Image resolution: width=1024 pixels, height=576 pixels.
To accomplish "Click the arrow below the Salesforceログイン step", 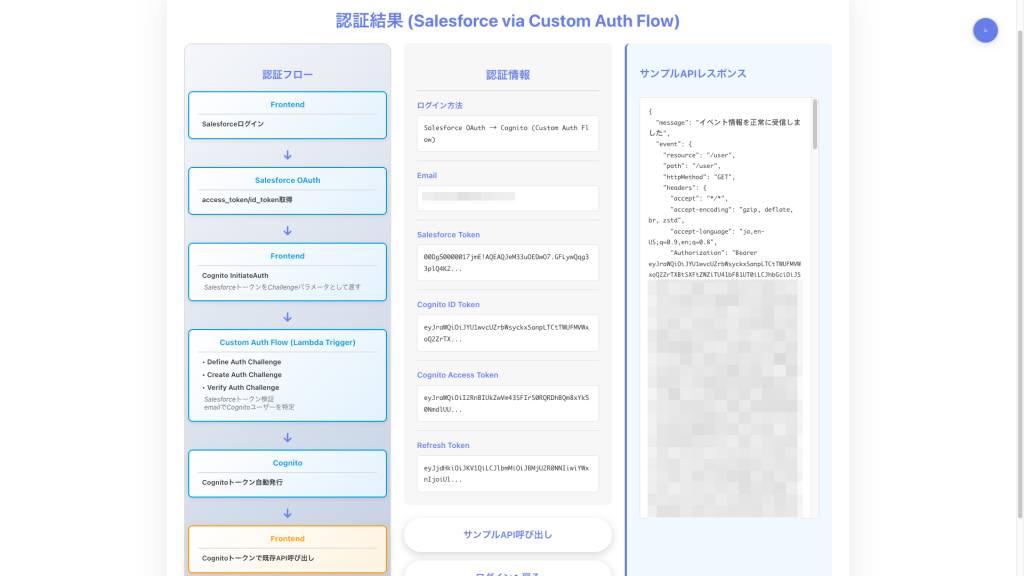I will click(287, 155).
